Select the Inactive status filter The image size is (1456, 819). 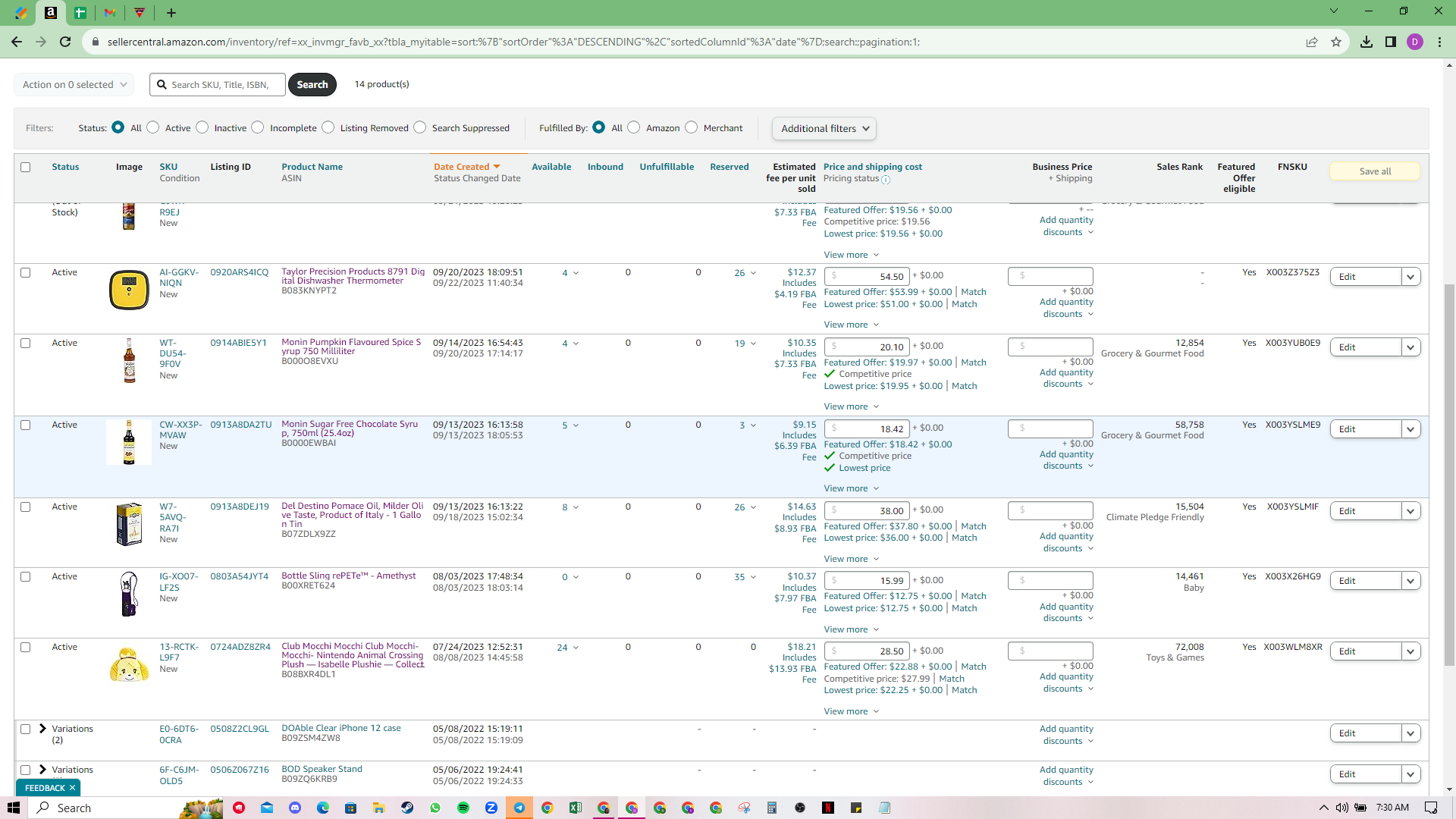pyautogui.click(x=202, y=127)
